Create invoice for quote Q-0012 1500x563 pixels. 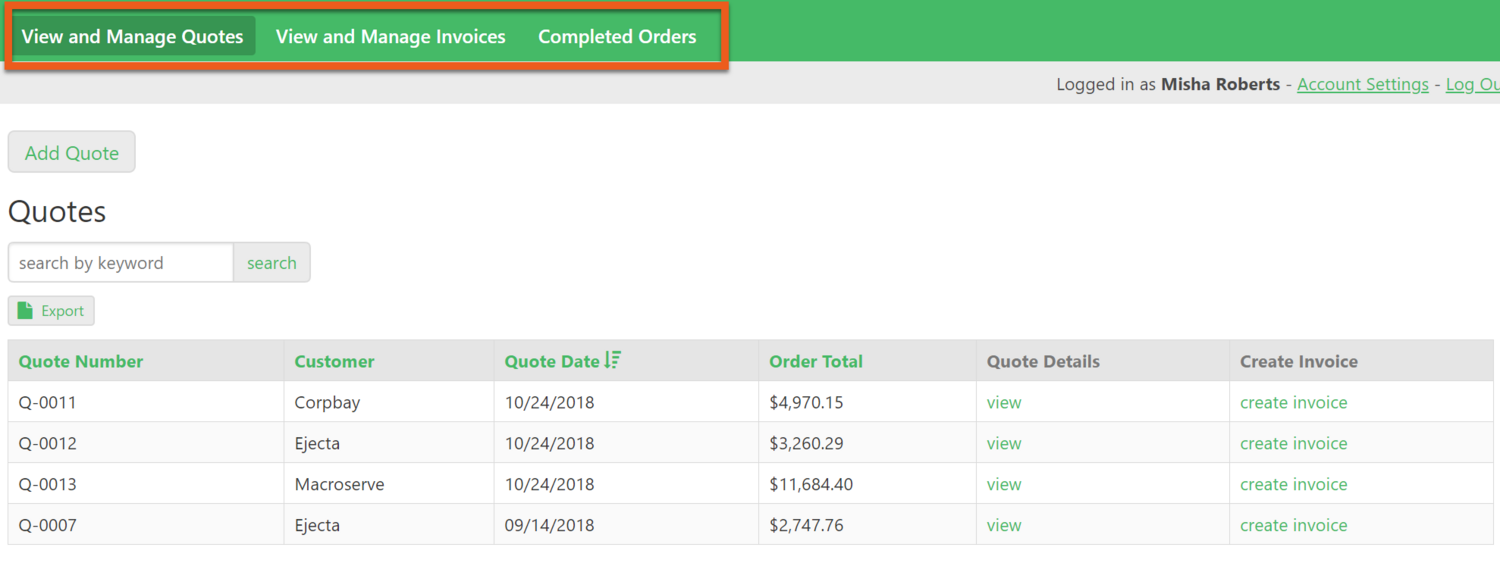point(1293,444)
